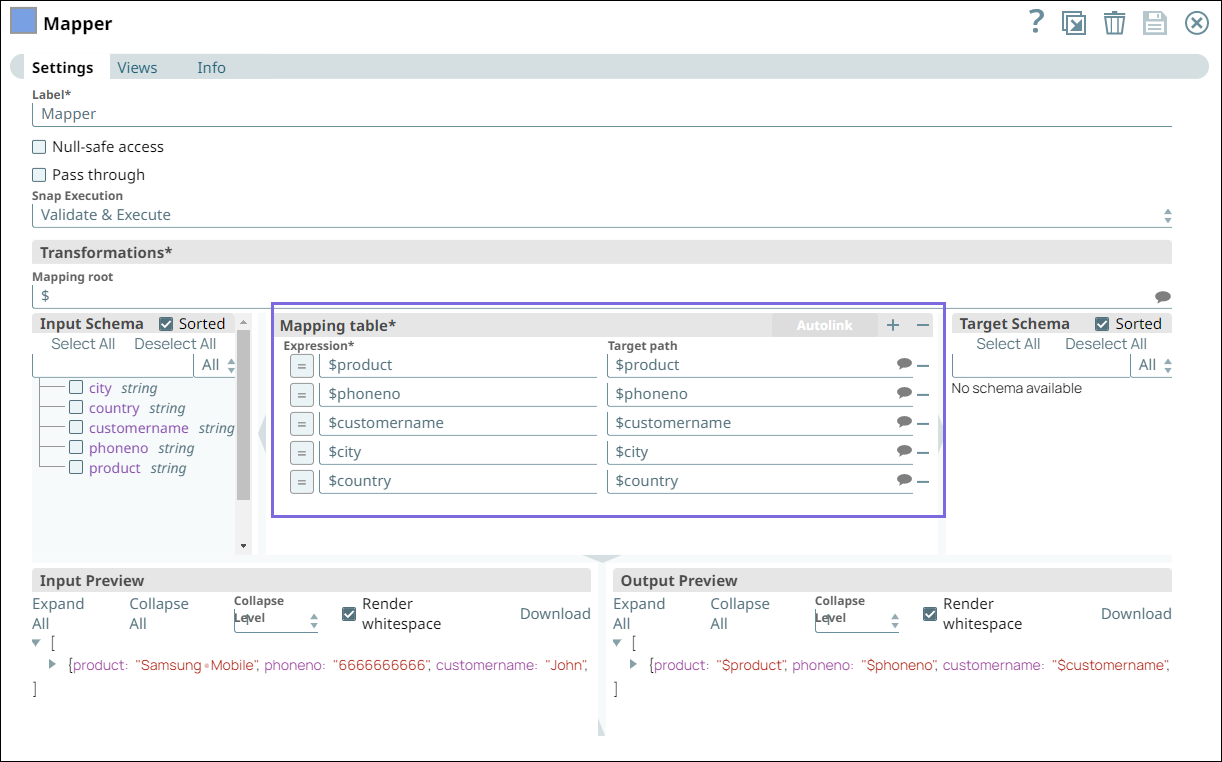Check the country field checkbox
The image size is (1222, 762).
76,408
